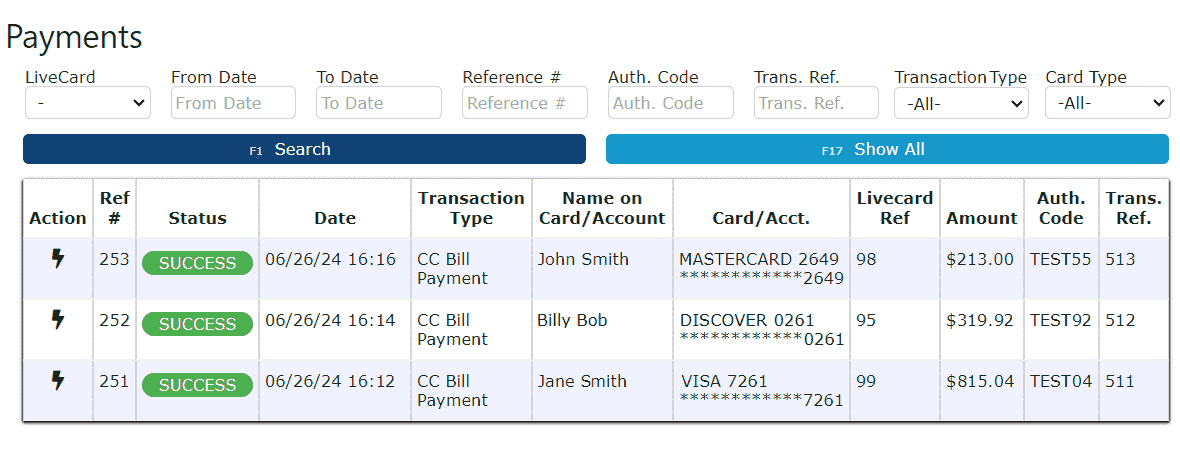Click lightning action icon for ref 252
Viewport: 1180px width, 471px height.
58,320
